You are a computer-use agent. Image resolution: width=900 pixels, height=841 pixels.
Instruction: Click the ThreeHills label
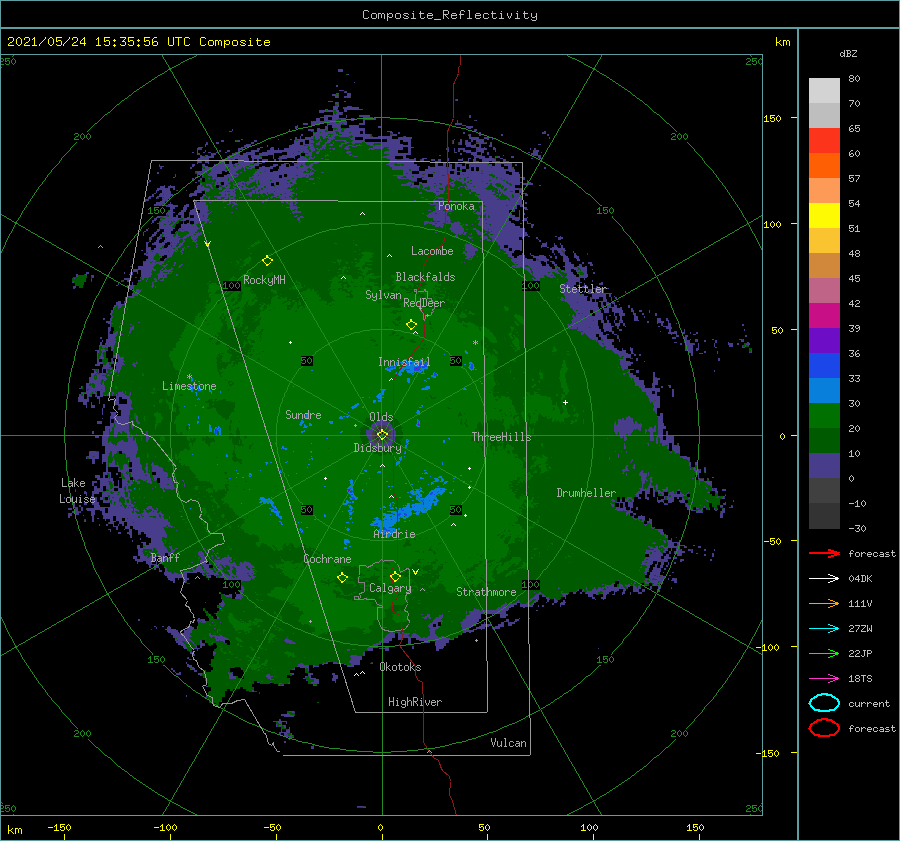pyautogui.click(x=502, y=437)
